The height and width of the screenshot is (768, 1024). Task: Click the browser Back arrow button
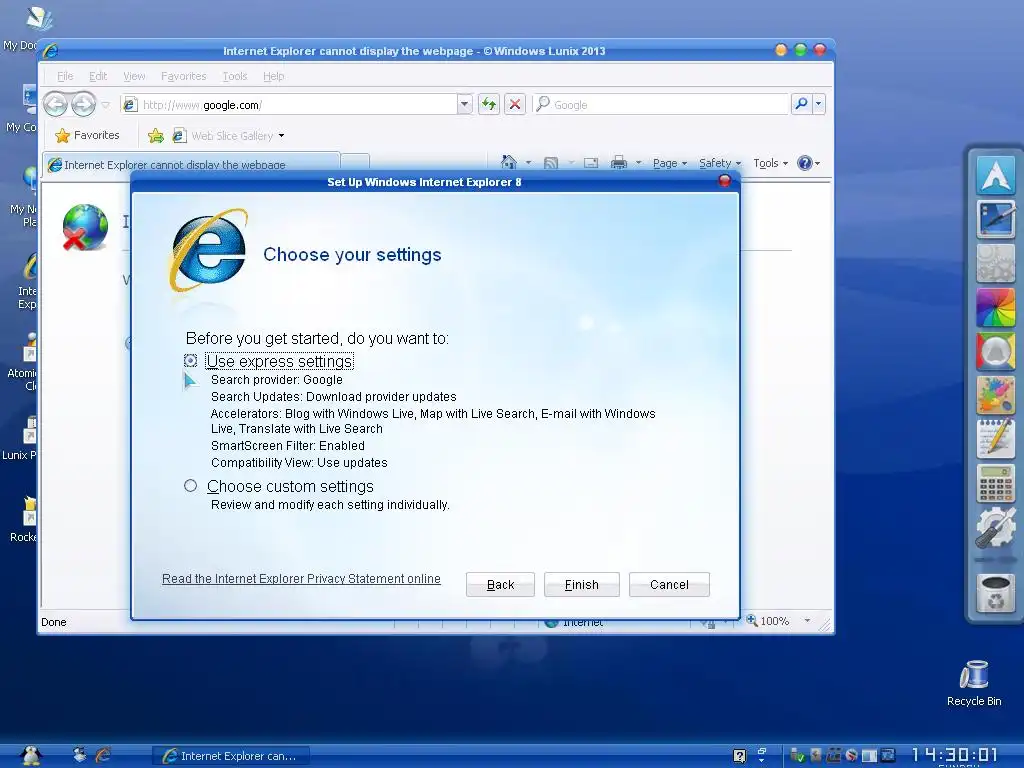[x=56, y=104]
